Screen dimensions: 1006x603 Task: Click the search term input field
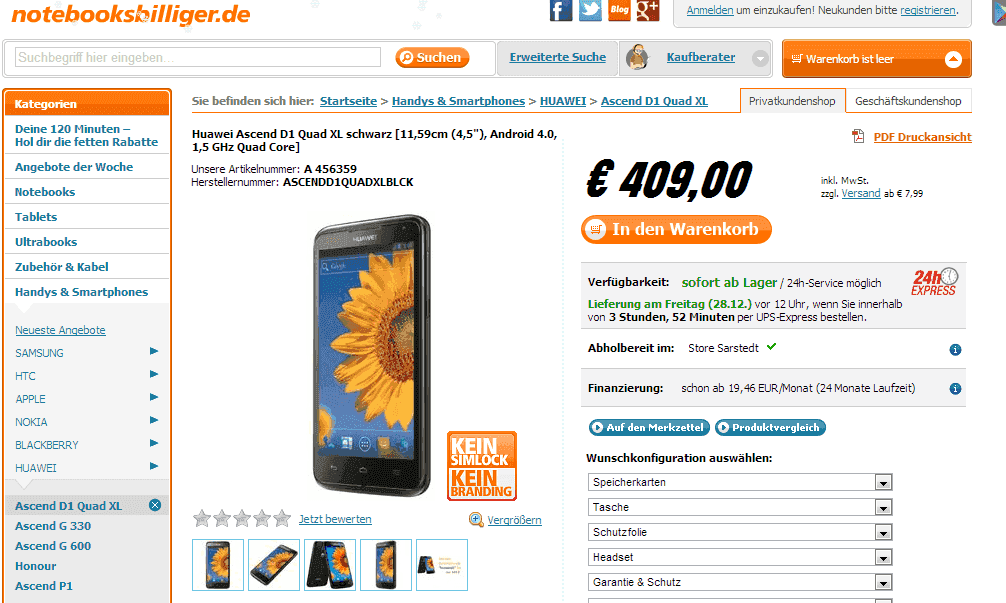tap(198, 57)
